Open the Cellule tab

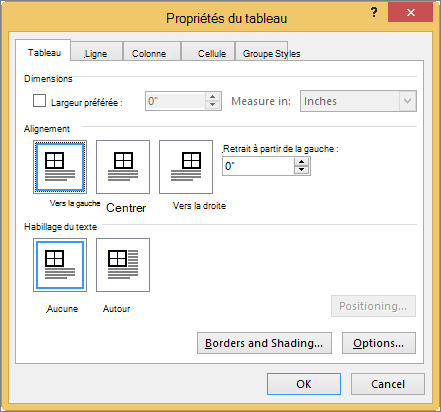pyautogui.click(x=211, y=53)
